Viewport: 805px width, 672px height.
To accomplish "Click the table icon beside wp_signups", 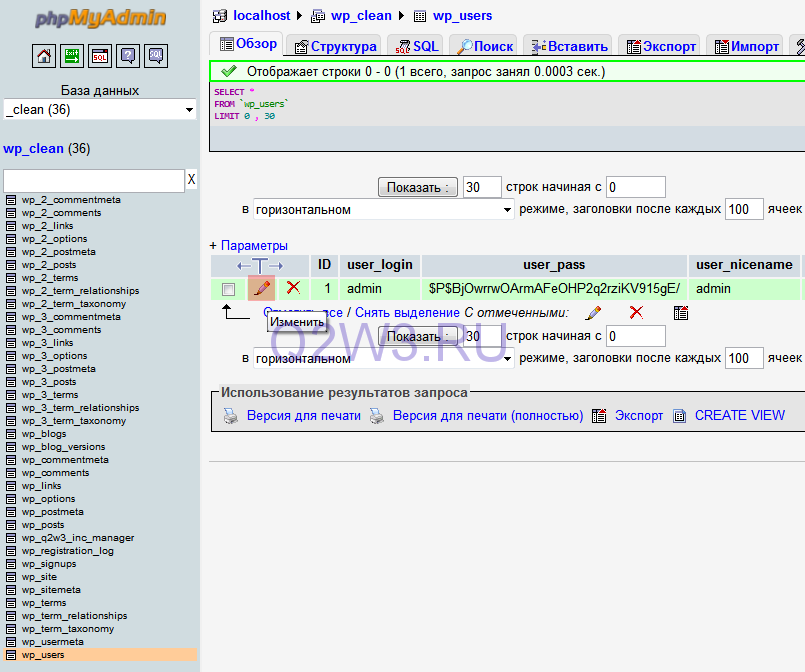I will [11, 564].
